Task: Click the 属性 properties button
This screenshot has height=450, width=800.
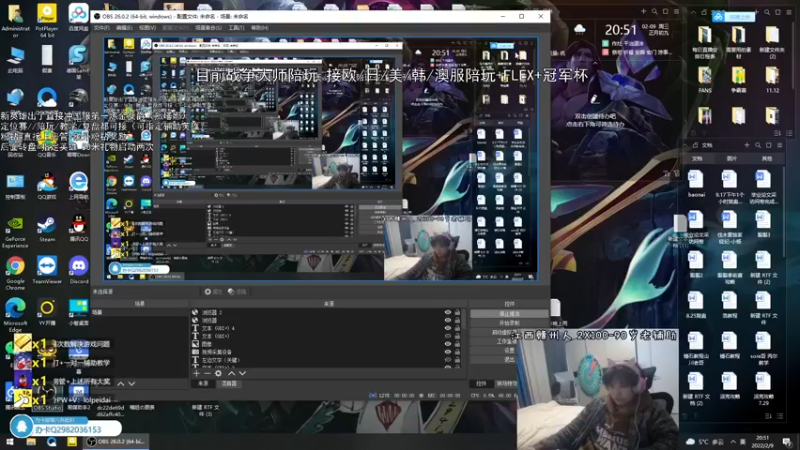Action: (x=213, y=292)
